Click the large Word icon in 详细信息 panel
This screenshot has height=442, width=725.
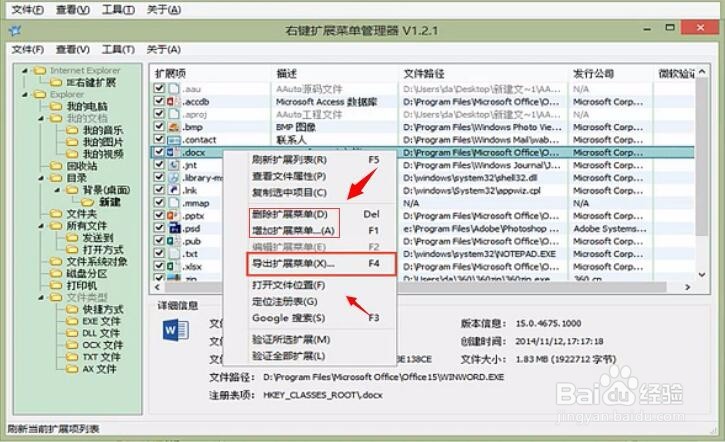(176, 331)
